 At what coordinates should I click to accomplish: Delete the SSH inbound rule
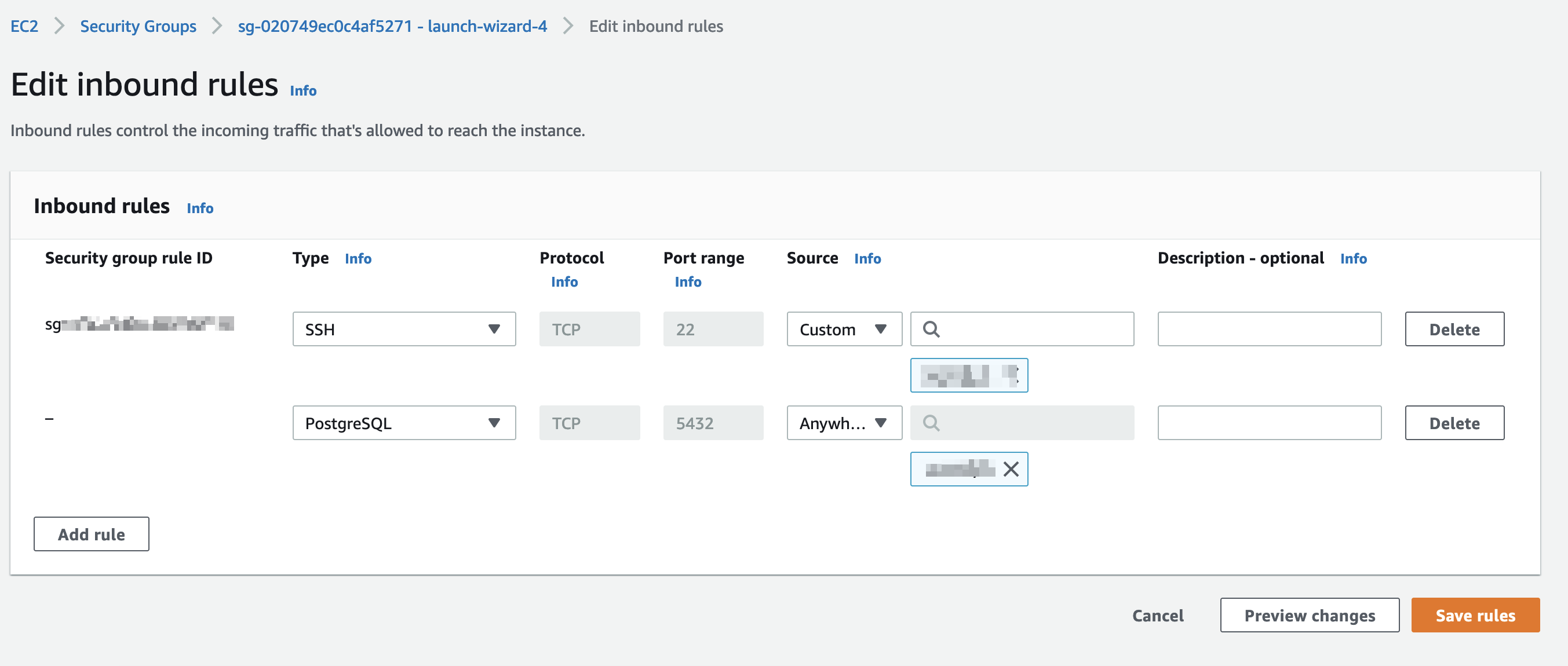1454,329
